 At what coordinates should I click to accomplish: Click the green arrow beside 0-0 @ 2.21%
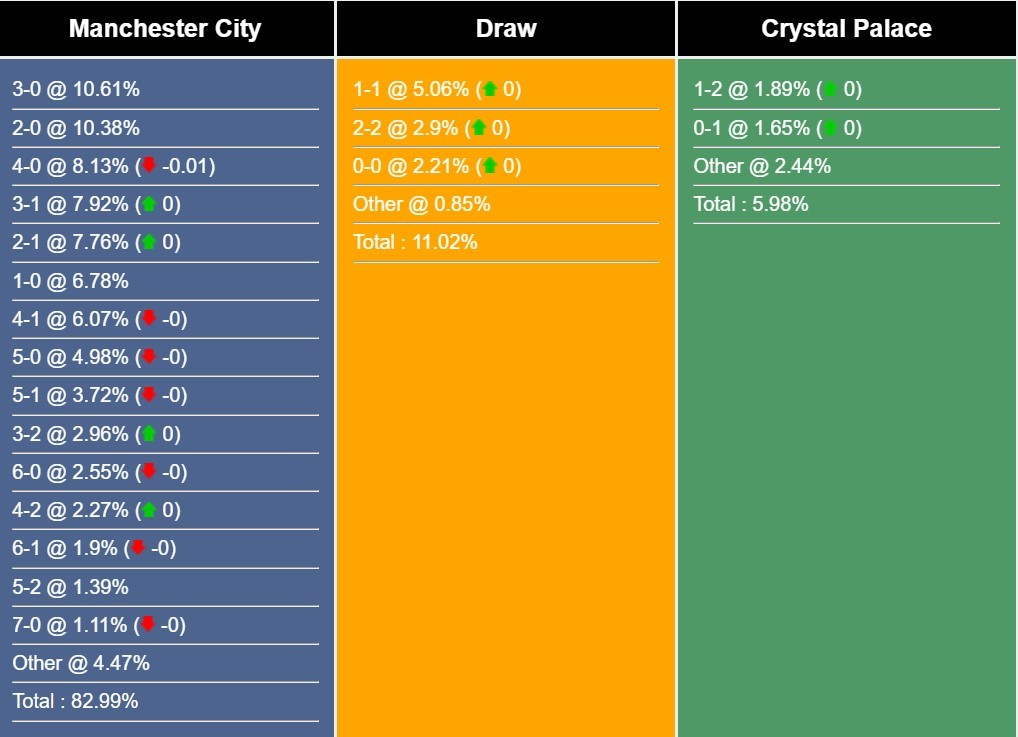point(490,166)
